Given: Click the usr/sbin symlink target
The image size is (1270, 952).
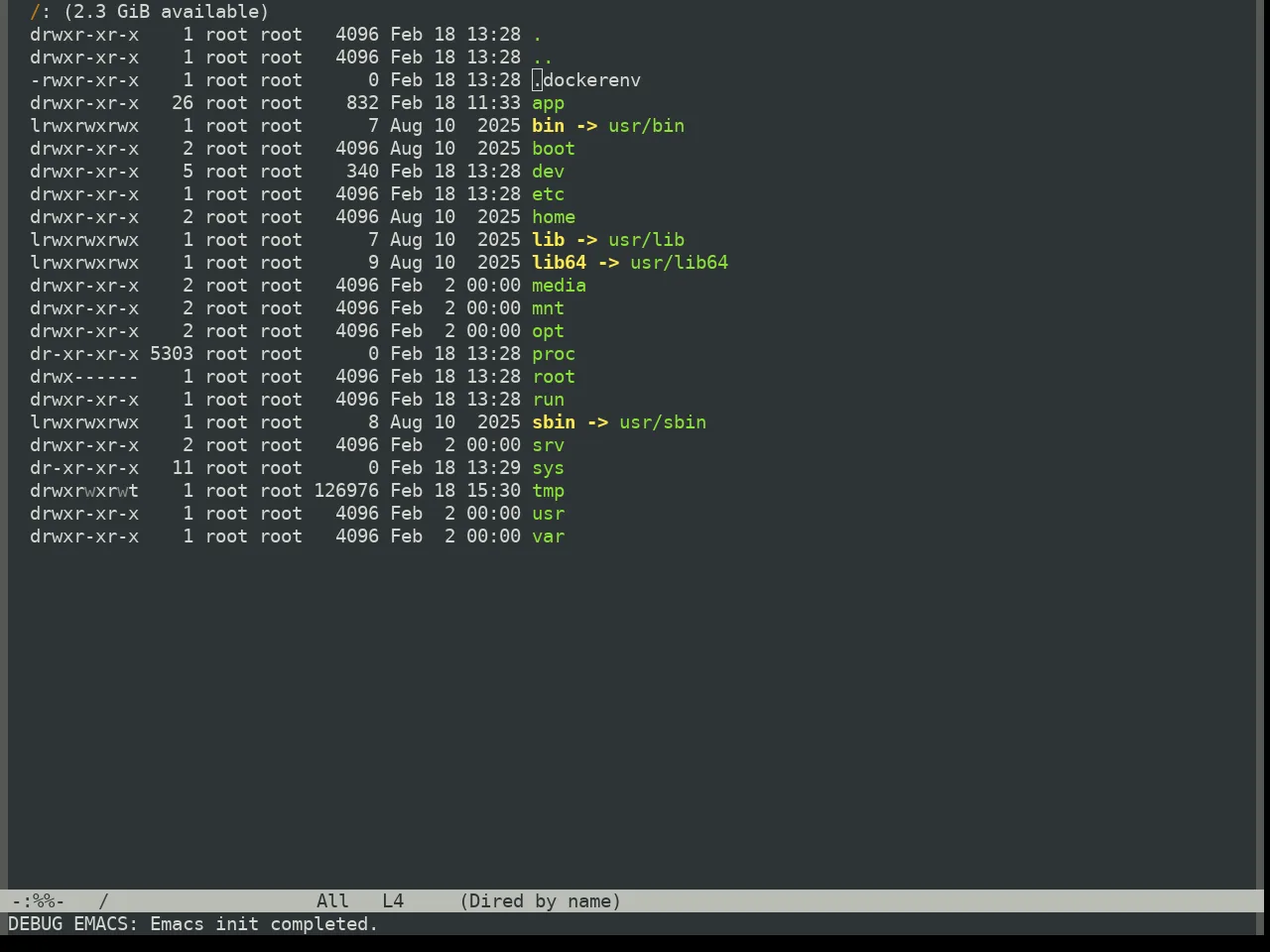Looking at the screenshot, I should [663, 422].
